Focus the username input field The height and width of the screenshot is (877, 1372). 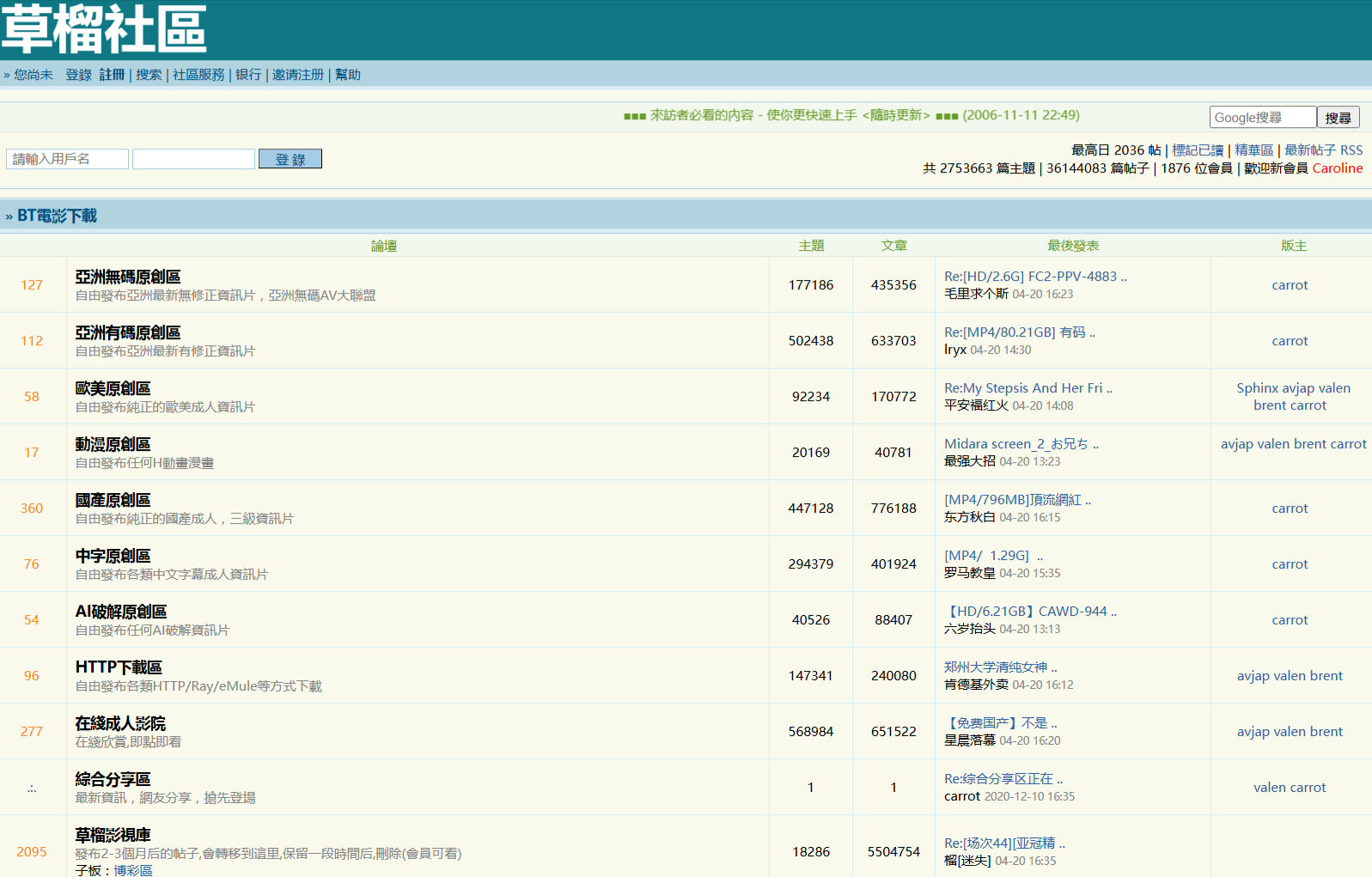67,159
